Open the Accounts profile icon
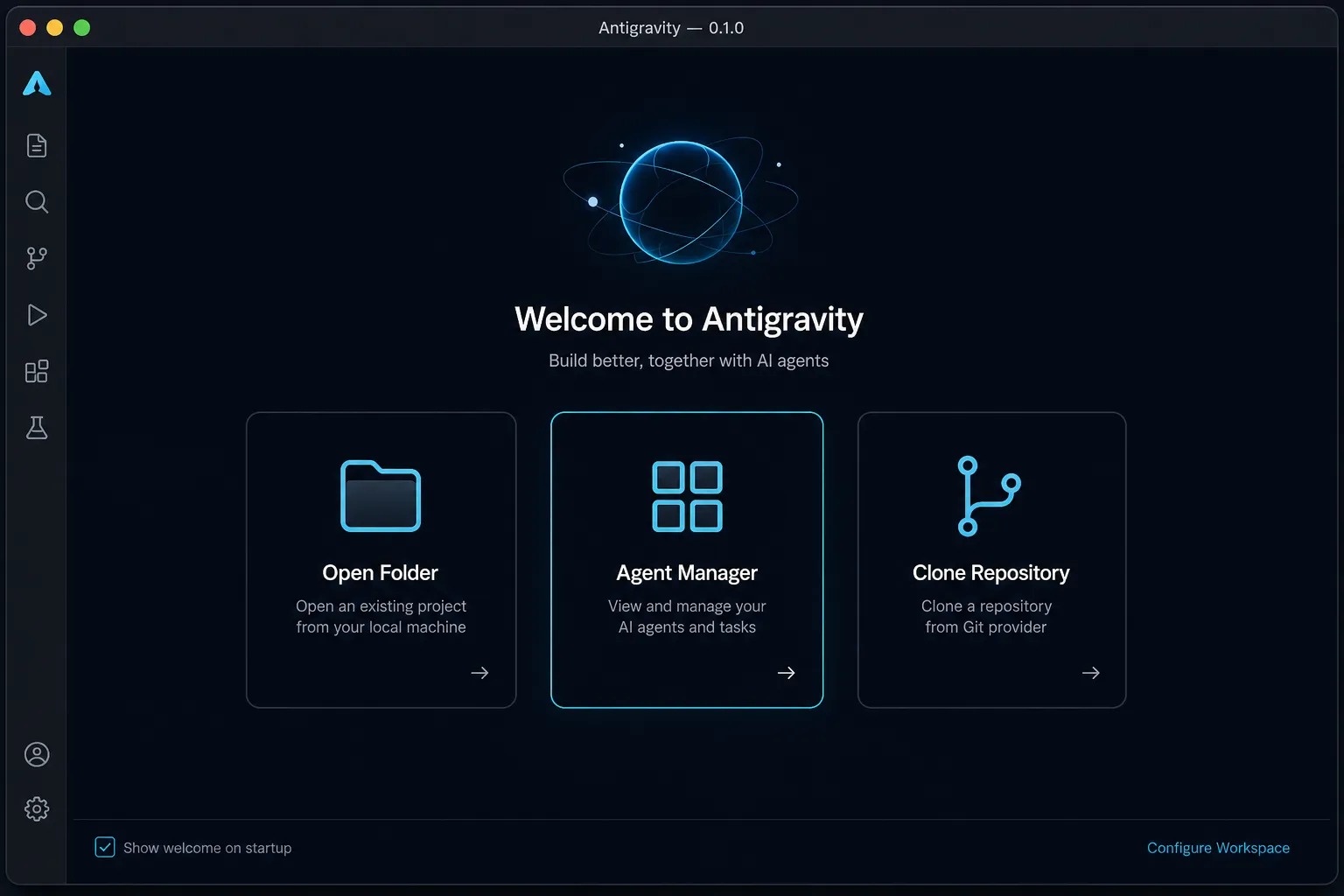Image resolution: width=1344 pixels, height=896 pixels. point(37,754)
